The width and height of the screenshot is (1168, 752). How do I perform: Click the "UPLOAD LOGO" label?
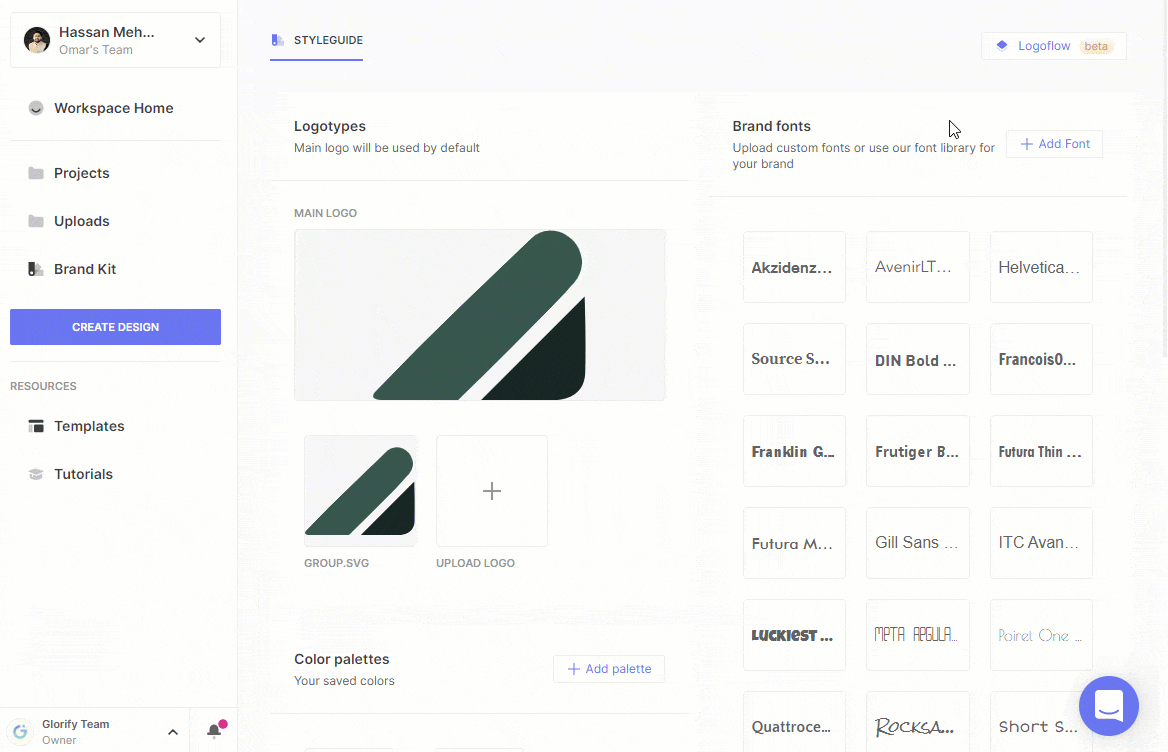475,564
